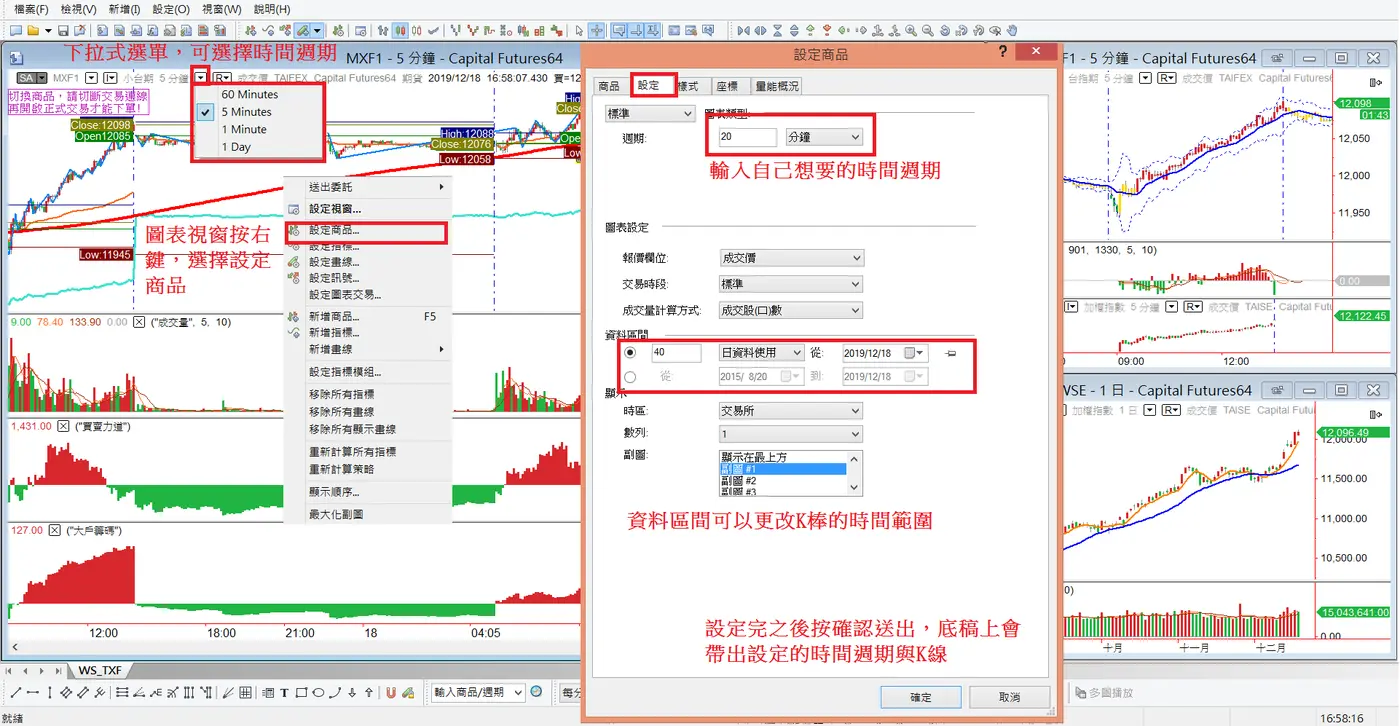Select the WS_TXF workspace tab
This screenshot has width=1400, height=726.
pyautogui.click(x=100, y=670)
